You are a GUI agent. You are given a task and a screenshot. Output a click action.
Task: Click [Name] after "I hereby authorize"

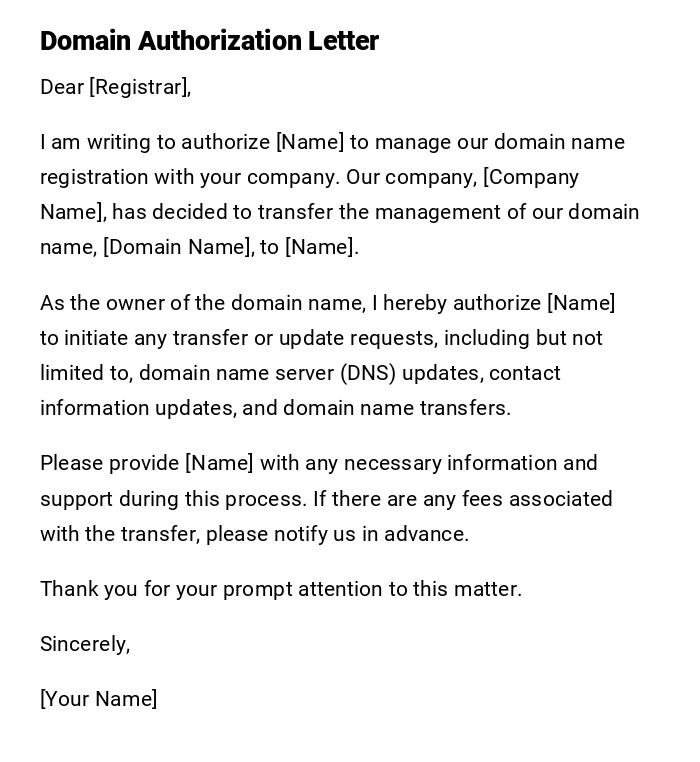pos(581,303)
